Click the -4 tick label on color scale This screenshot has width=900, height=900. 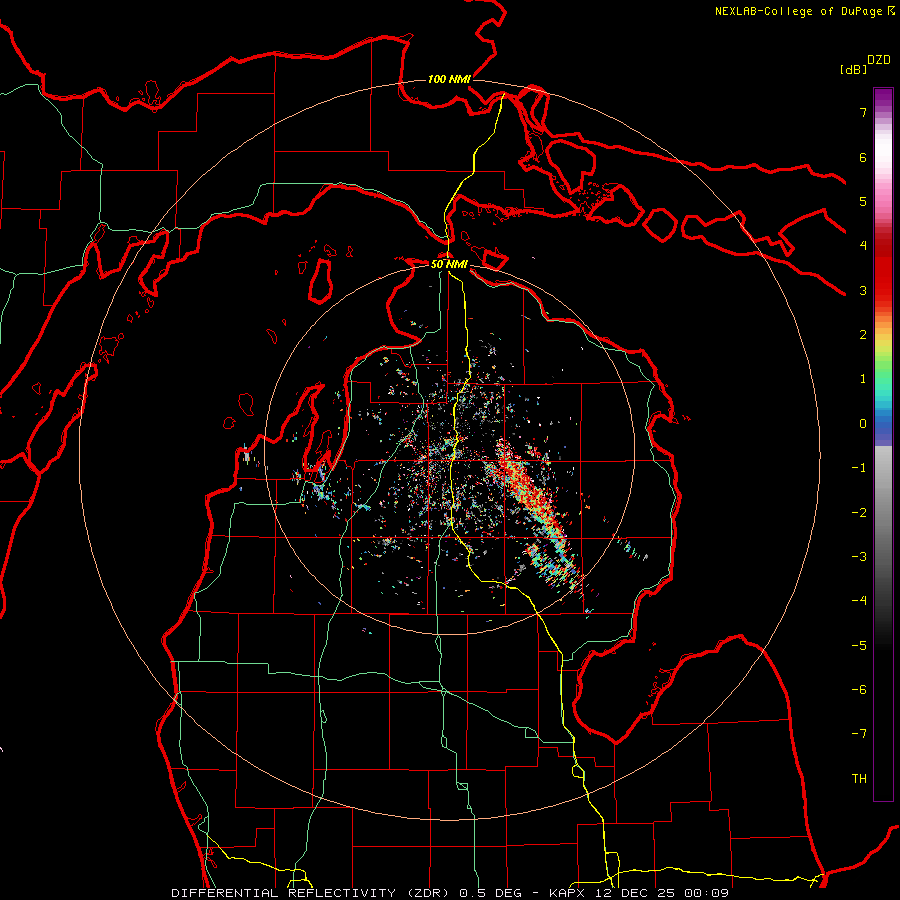pos(859,601)
